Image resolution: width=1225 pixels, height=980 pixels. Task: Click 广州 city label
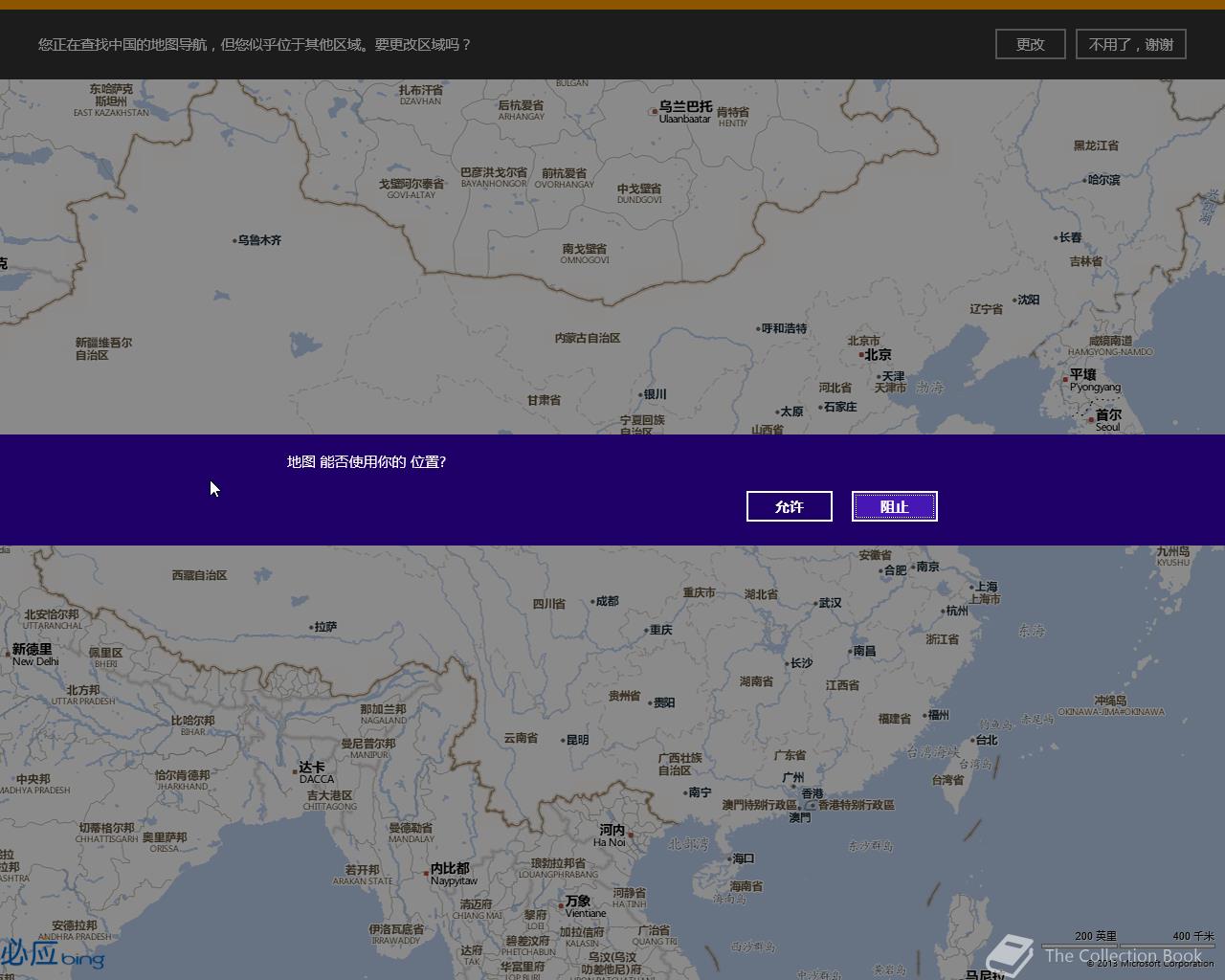click(792, 777)
